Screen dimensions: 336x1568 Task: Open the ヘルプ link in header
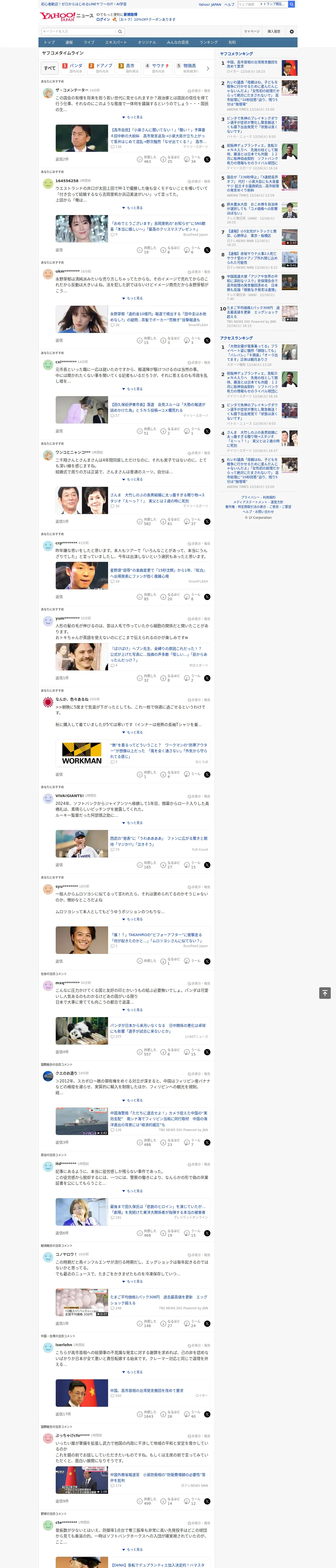click(229, 4)
